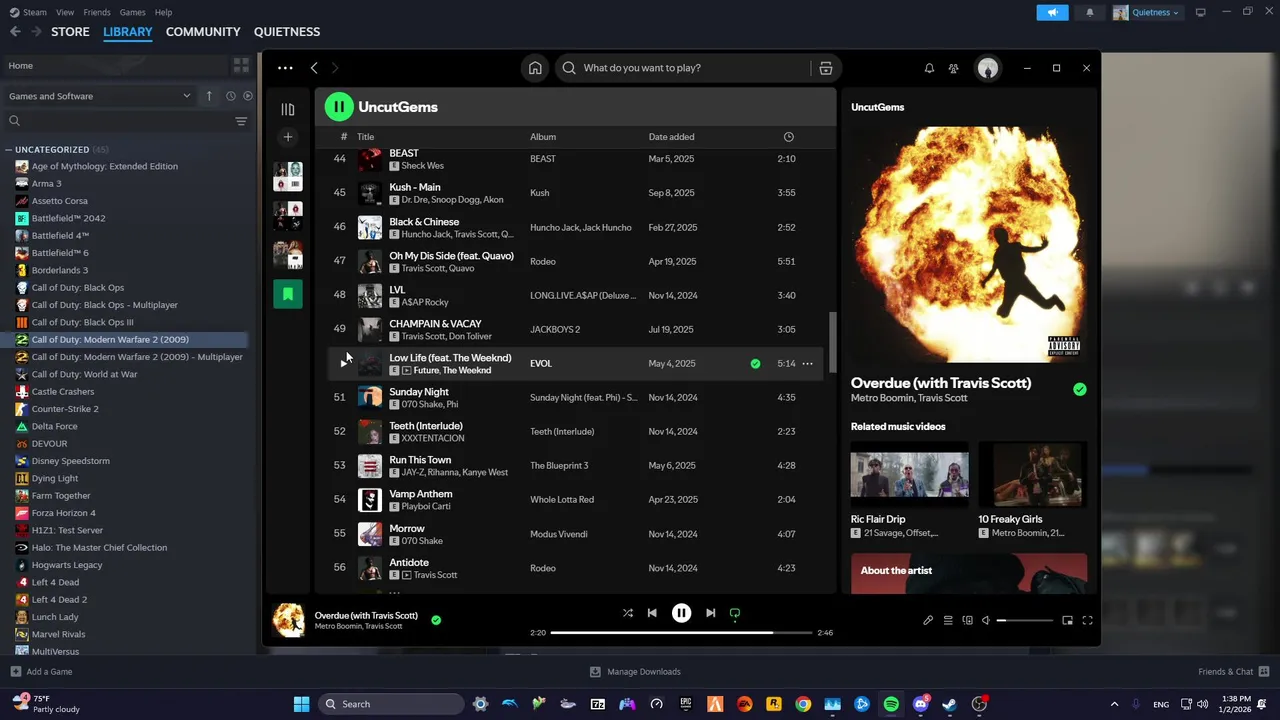1280x720 pixels.
Task: Open connect to a device icon
Action: (967, 621)
